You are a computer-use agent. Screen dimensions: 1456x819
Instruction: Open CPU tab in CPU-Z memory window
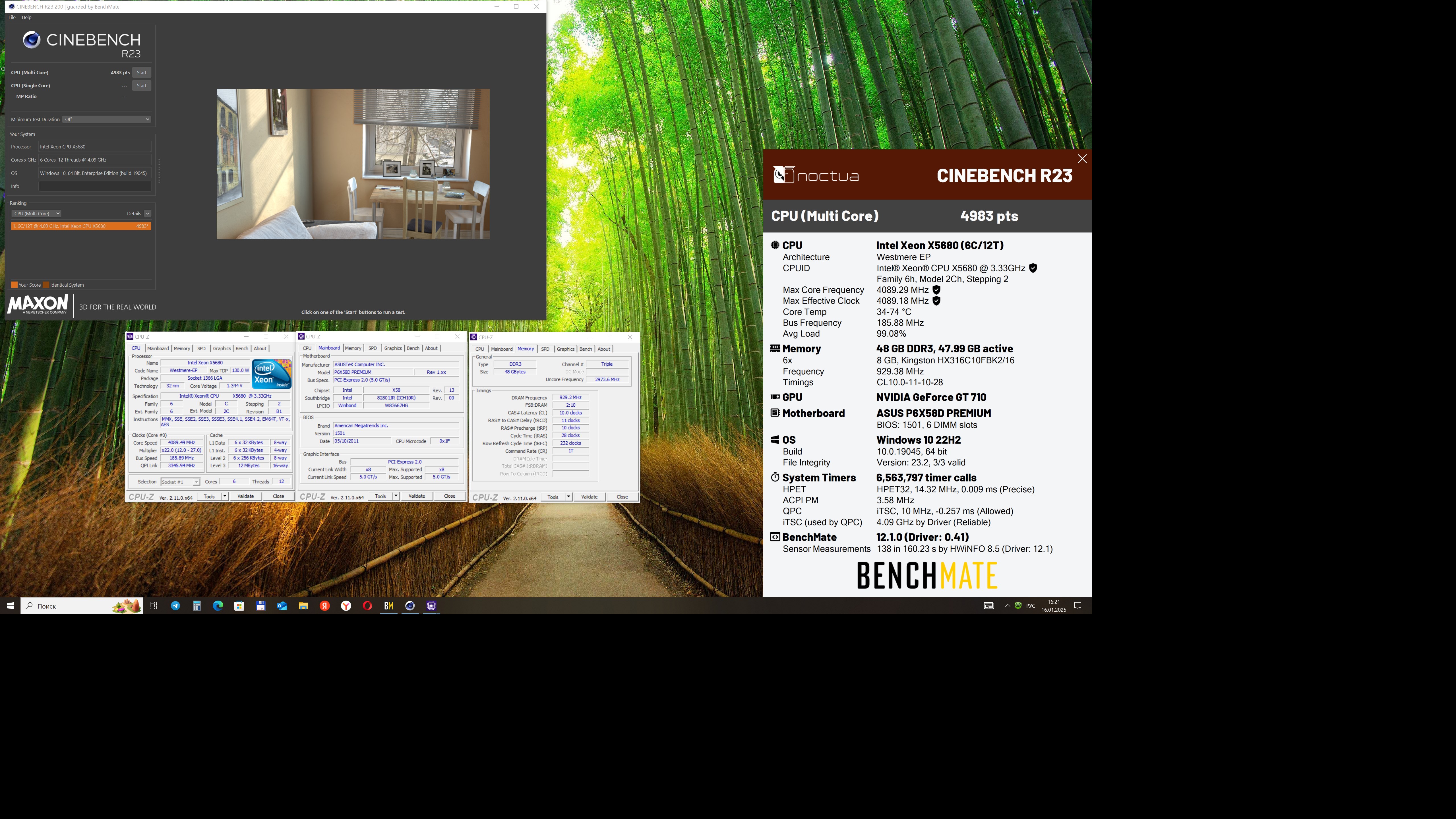coord(480,349)
